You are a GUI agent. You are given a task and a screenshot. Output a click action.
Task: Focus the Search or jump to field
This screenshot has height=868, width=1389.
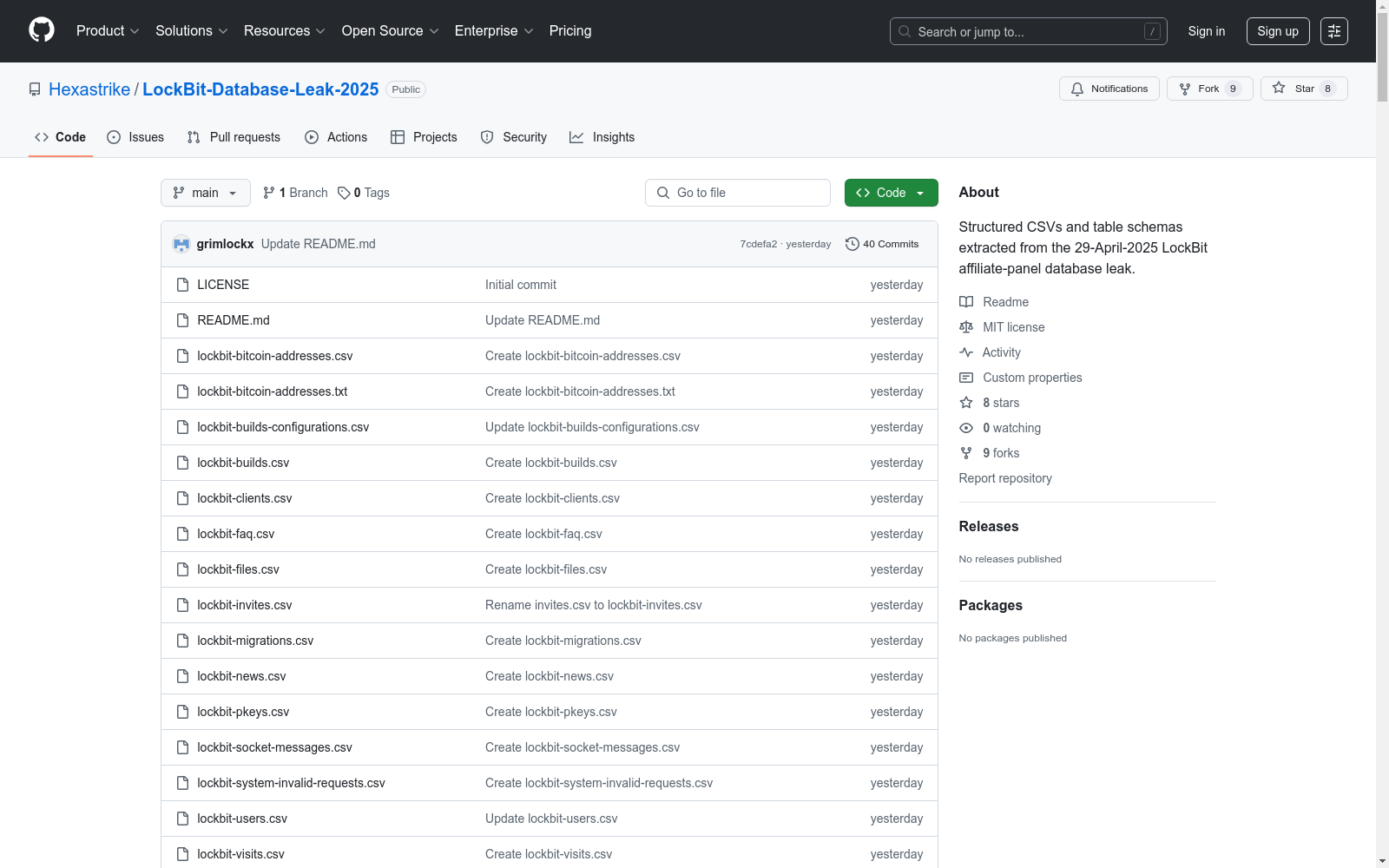(x=1029, y=31)
